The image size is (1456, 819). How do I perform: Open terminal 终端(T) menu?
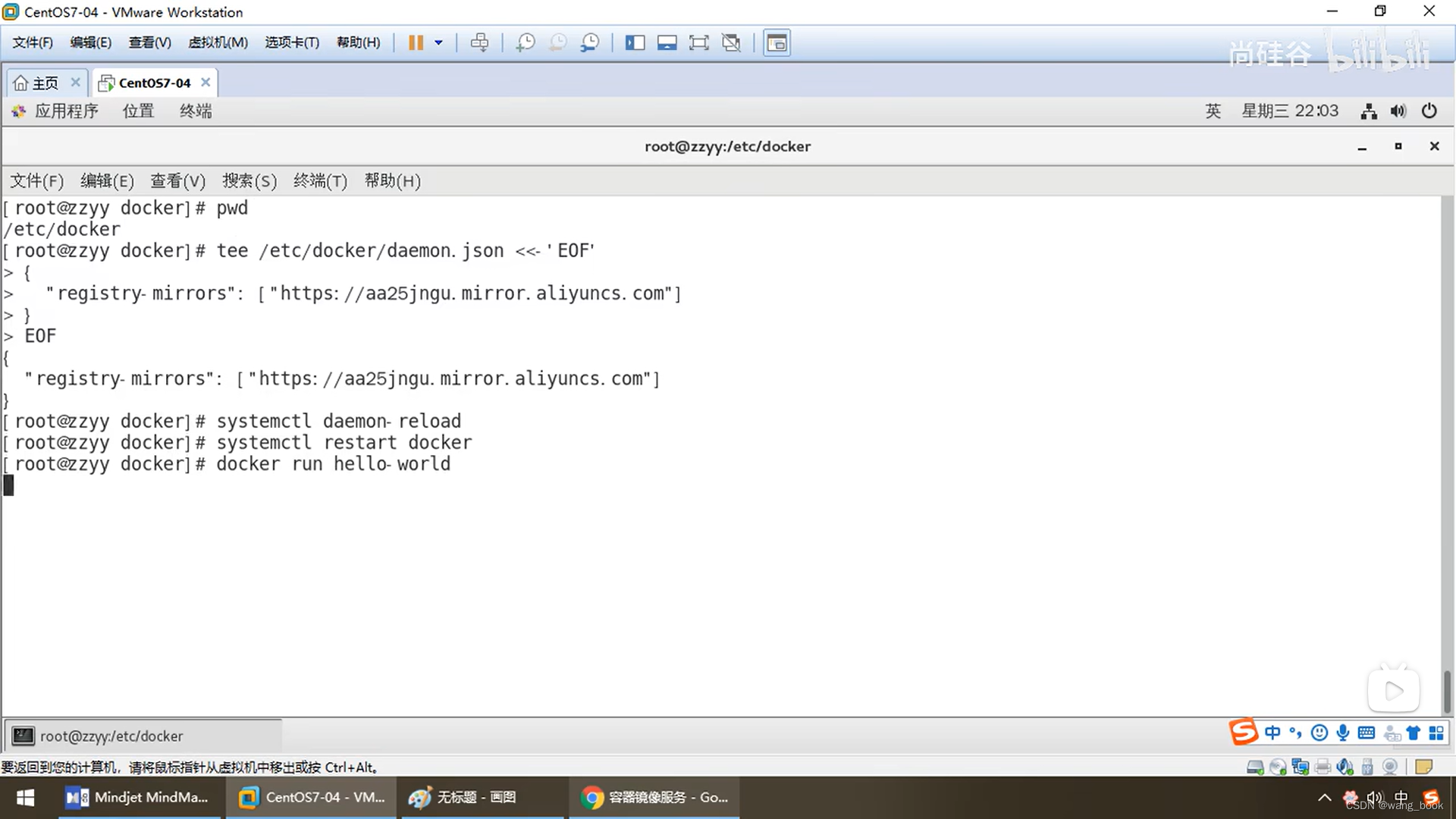[x=320, y=181]
